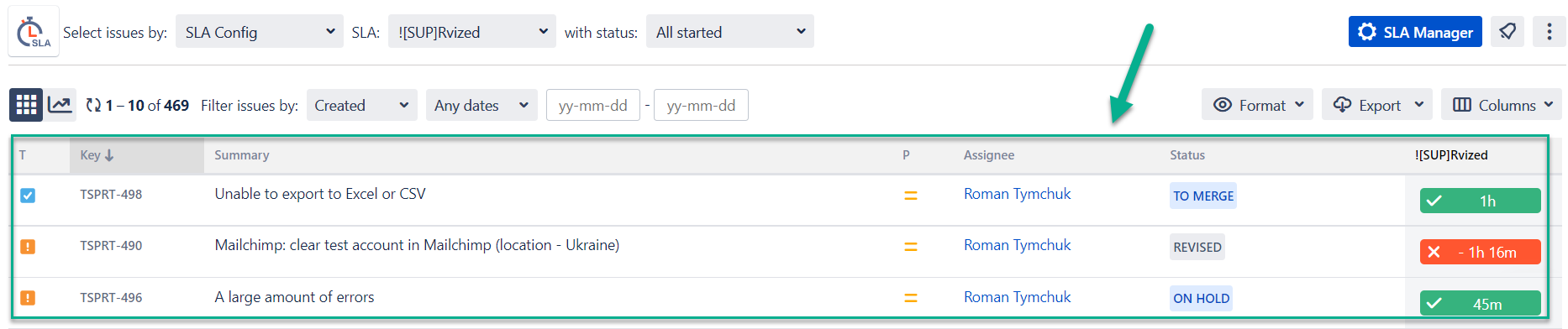Switch to chart graph view
This screenshot has width=1568, height=329.
coord(60,105)
